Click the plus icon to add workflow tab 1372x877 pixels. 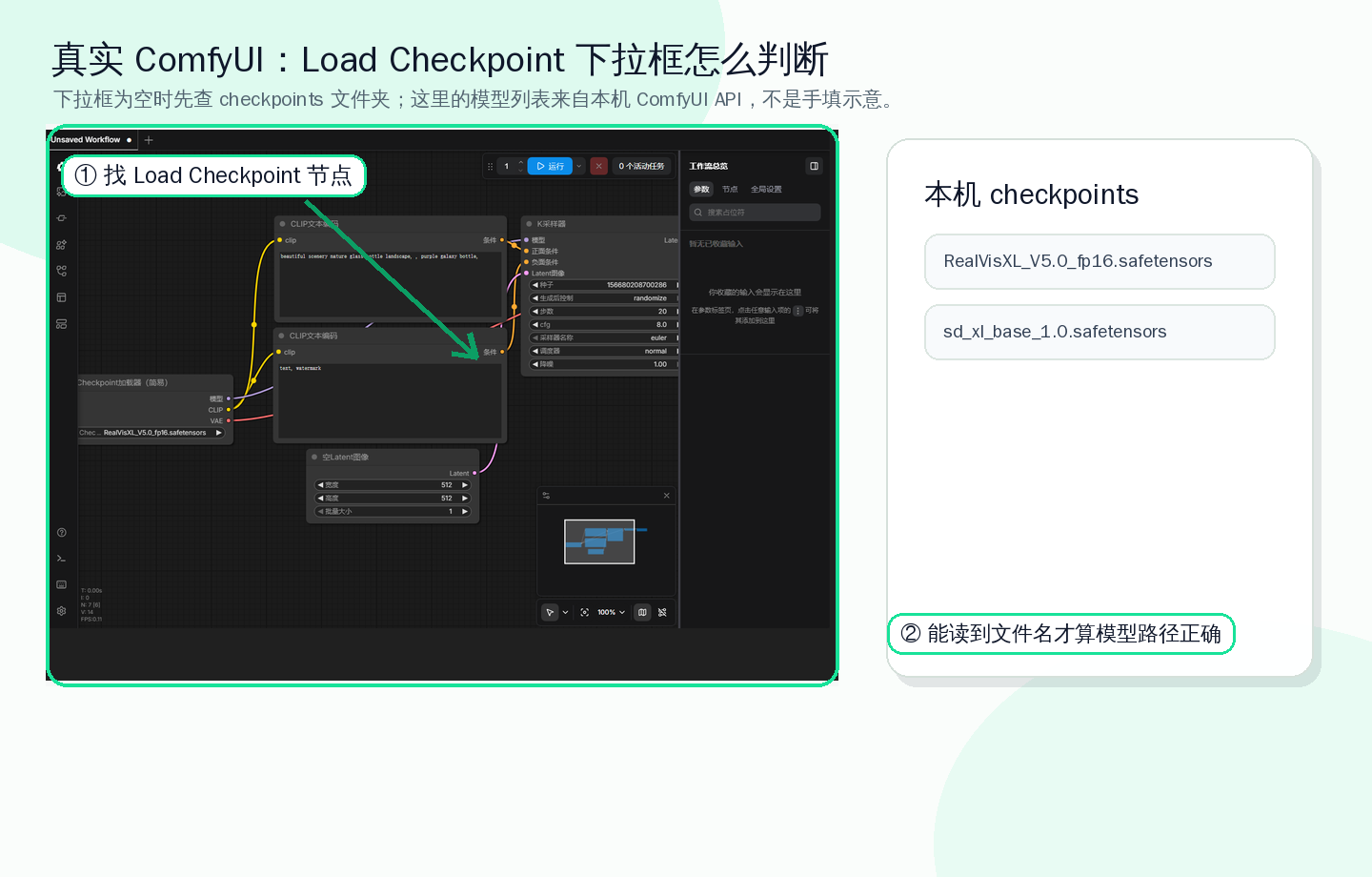149,140
